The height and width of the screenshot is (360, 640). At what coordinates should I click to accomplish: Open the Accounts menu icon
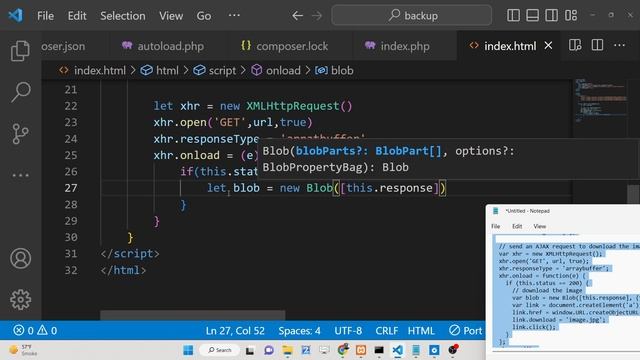[20, 258]
